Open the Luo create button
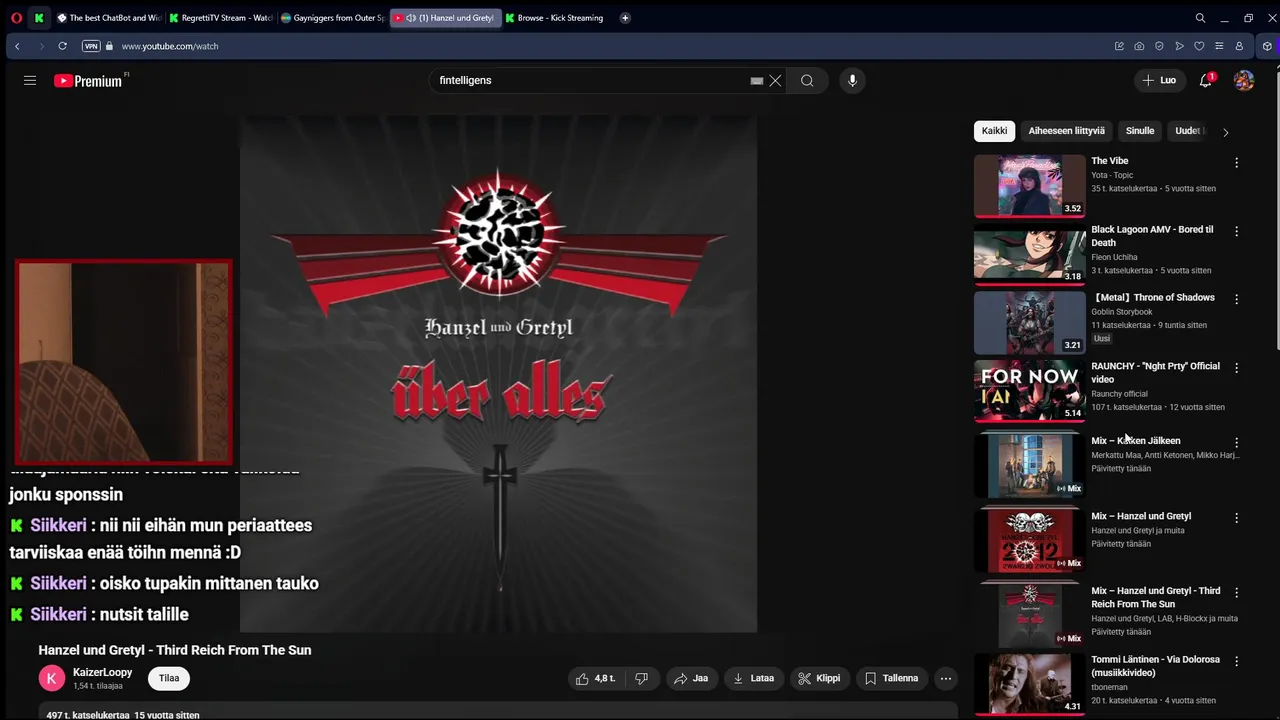1280x720 pixels. [1159, 80]
